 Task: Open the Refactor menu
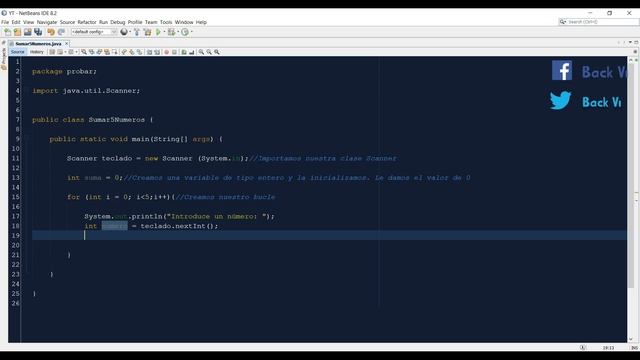pos(87,22)
